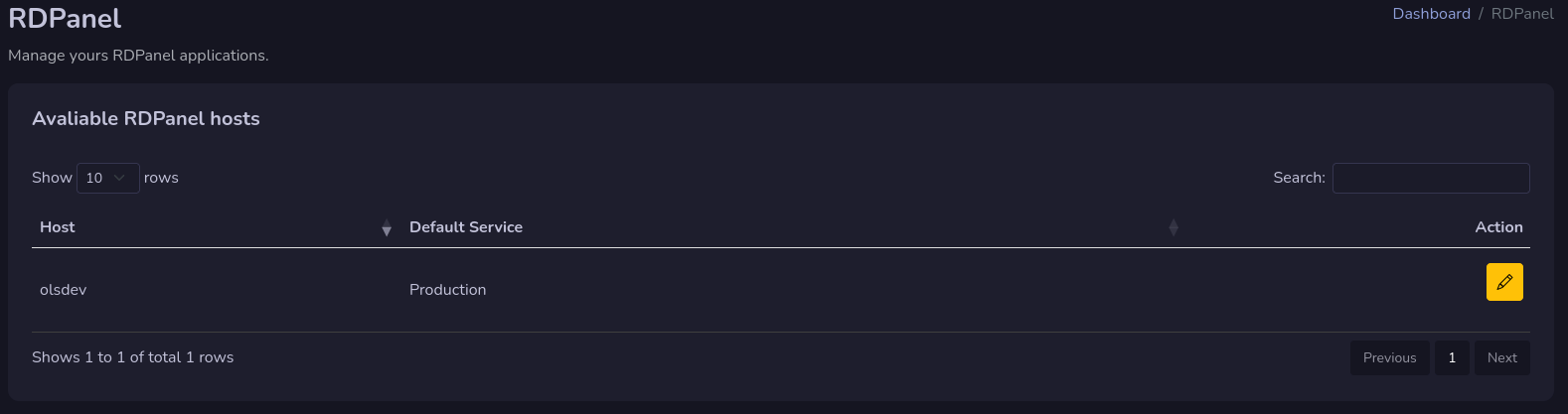Click the RDPanel page title
The image size is (1568, 414).
[65, 19]
